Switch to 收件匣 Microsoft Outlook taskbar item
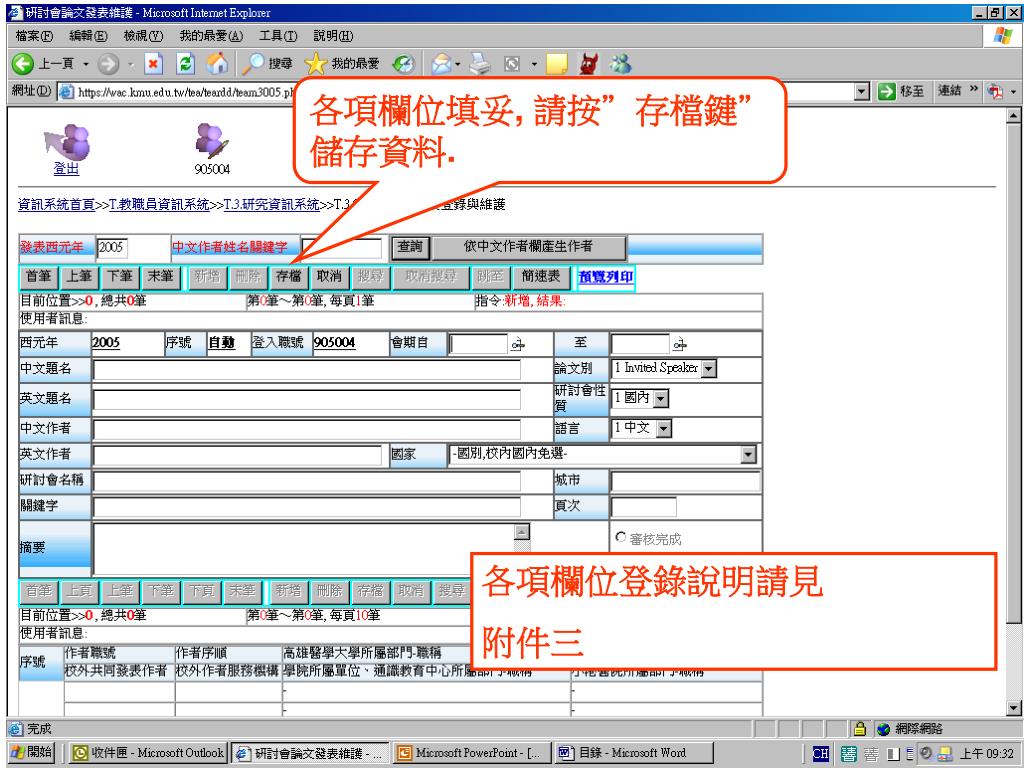This screenshot has height=768, width=1024. (x=148, y=753)
